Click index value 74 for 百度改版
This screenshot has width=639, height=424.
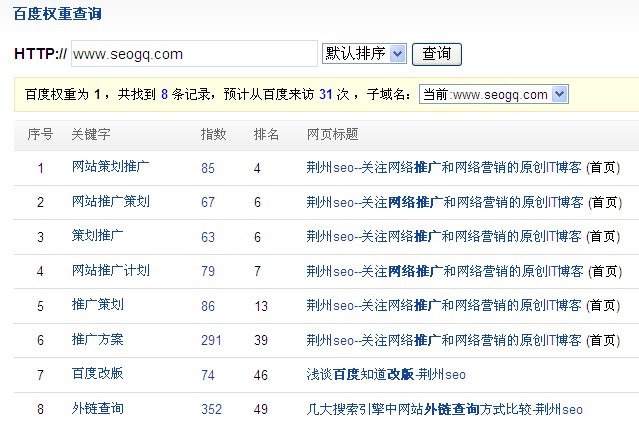click(208, 375)
